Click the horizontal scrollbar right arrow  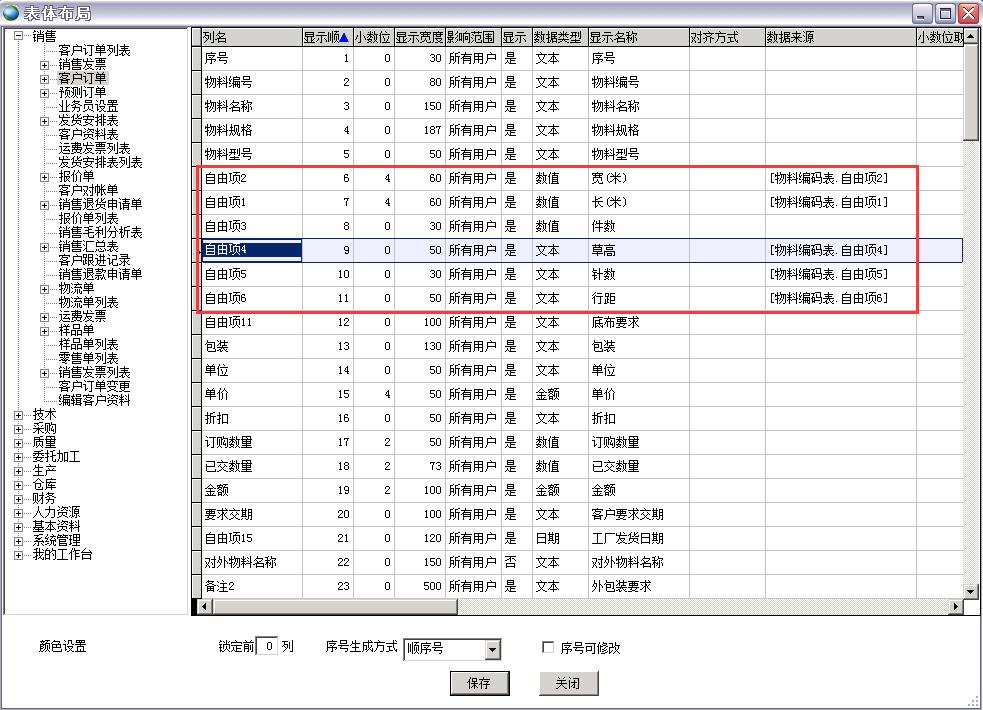956,607
